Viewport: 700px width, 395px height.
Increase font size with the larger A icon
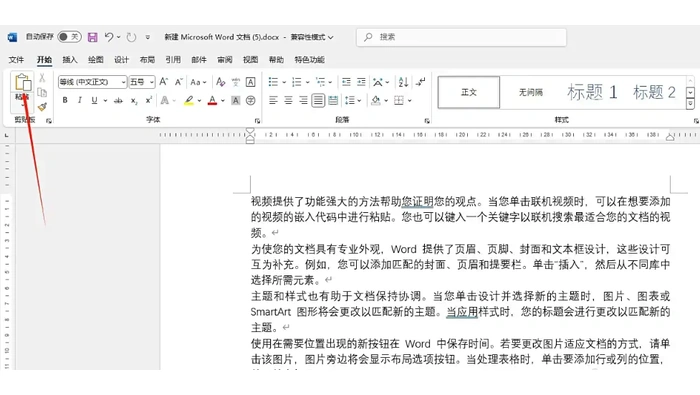tap(164, 82)
